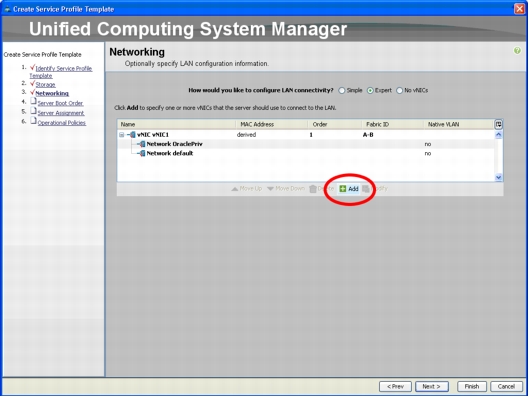The width and height of the screenshot is (529, 398).
Task: Click the Next > button
Action: tap(431, 387)
